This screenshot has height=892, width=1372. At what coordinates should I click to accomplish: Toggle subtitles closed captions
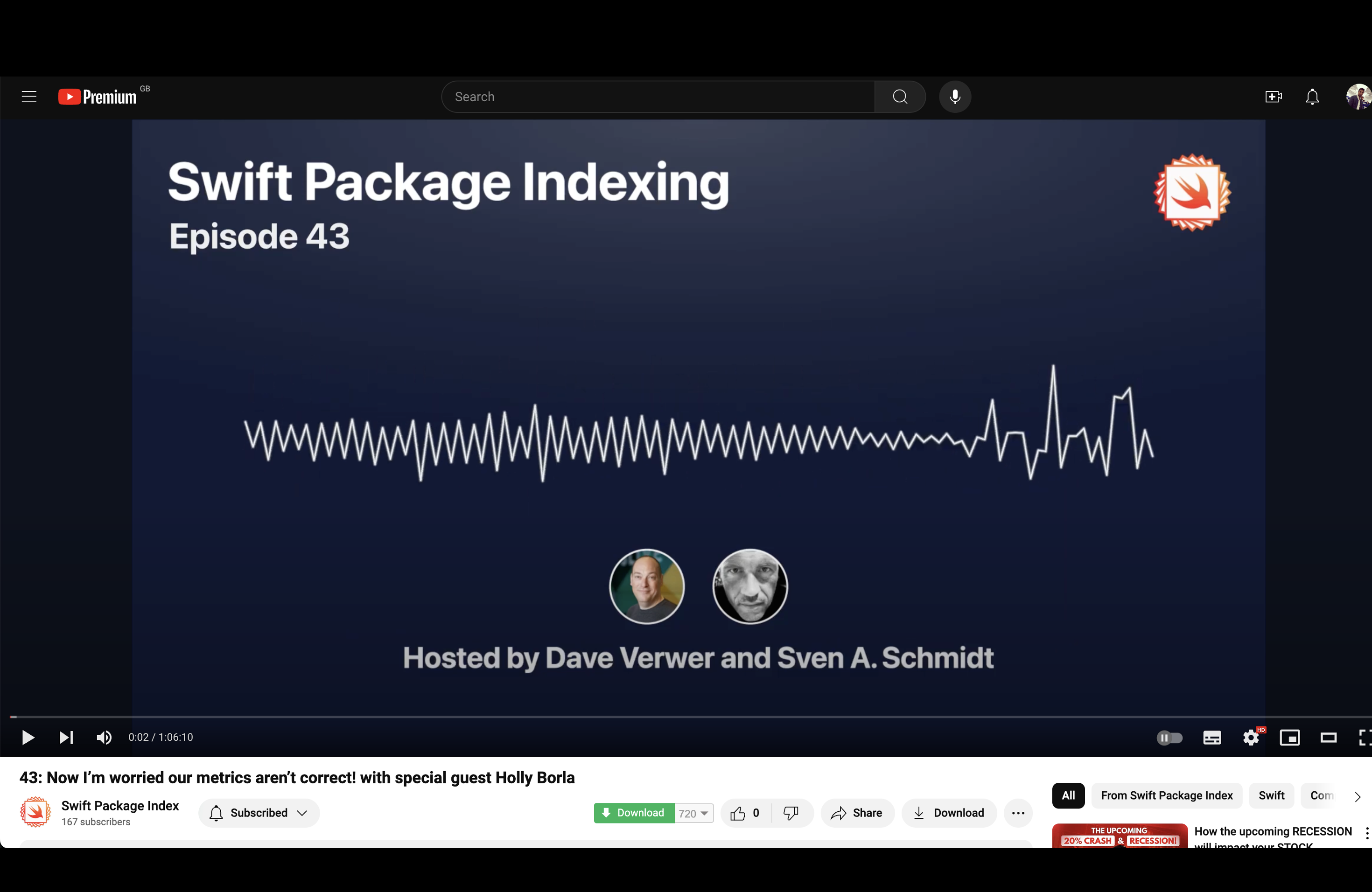point(1212,738)
